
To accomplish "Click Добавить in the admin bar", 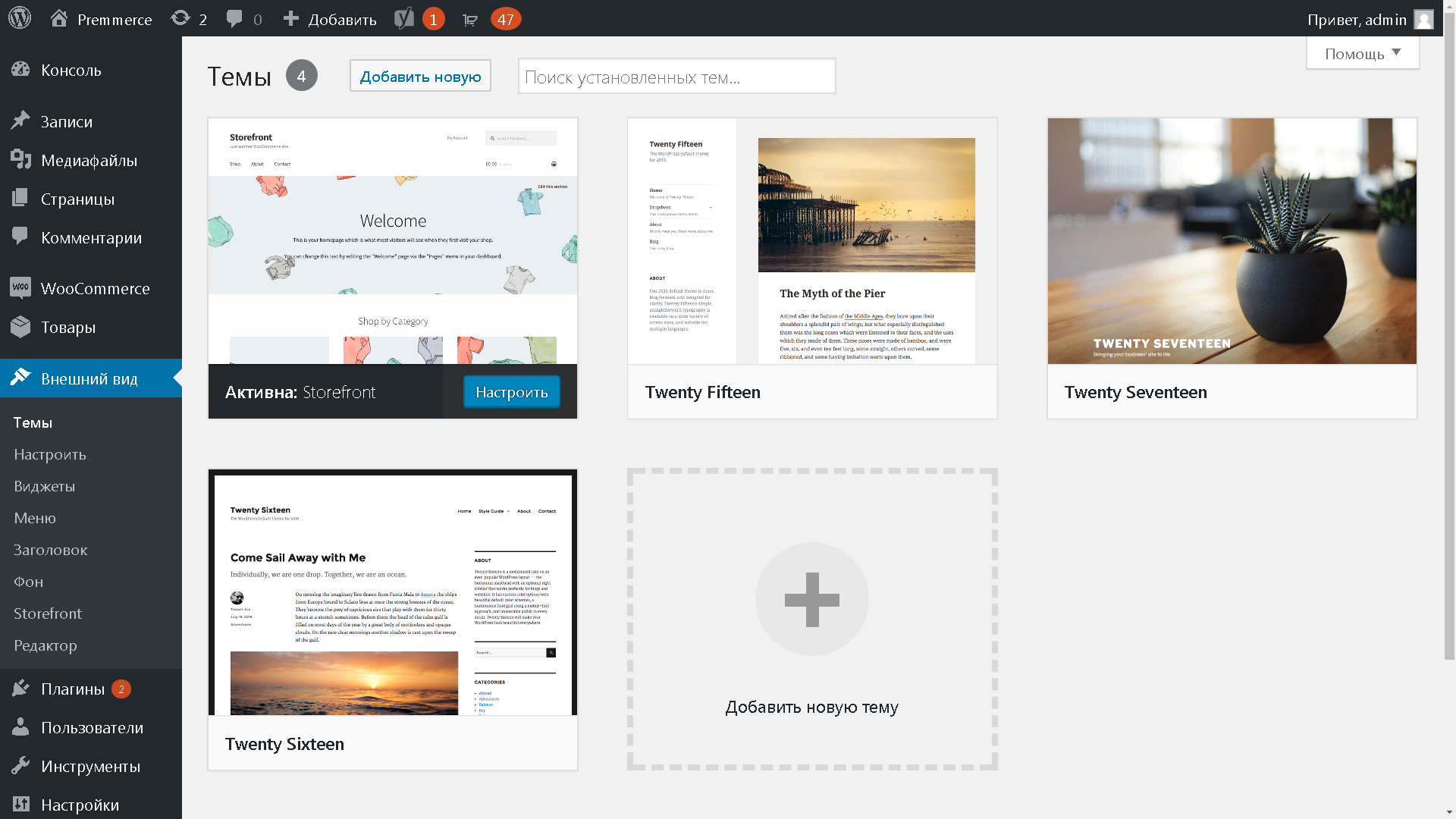I will point(342,20).
